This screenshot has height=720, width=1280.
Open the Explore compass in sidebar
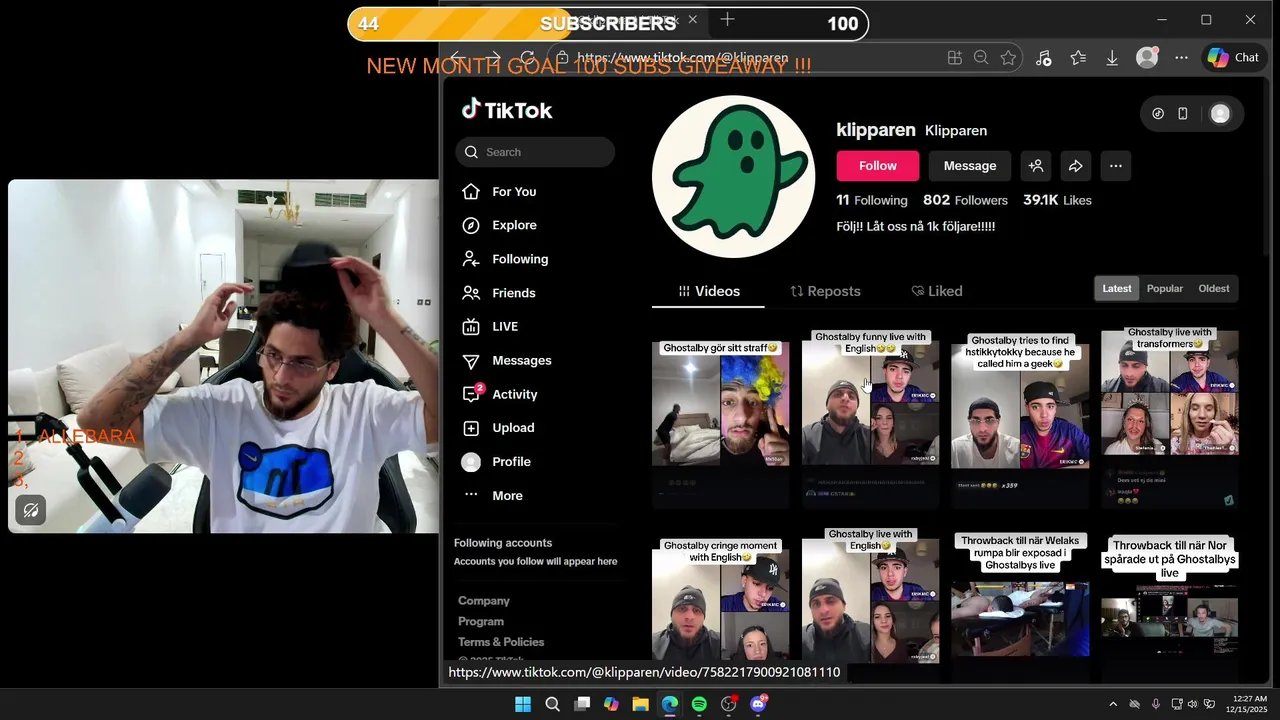click(x=499, y=225)
